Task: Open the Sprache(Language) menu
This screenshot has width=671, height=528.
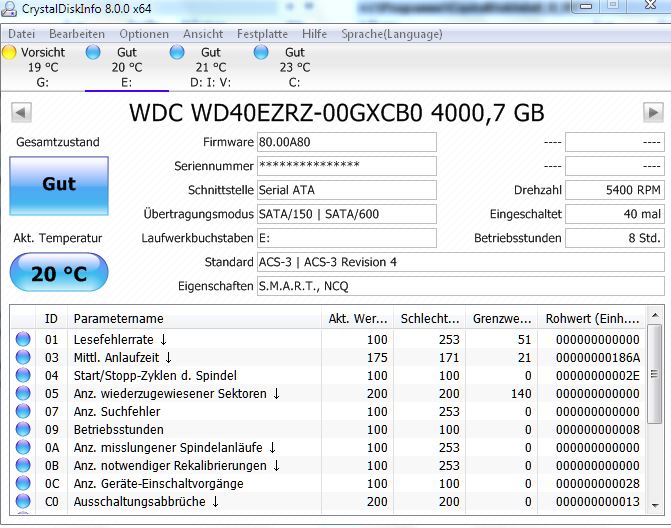Action: pos(392,34)
